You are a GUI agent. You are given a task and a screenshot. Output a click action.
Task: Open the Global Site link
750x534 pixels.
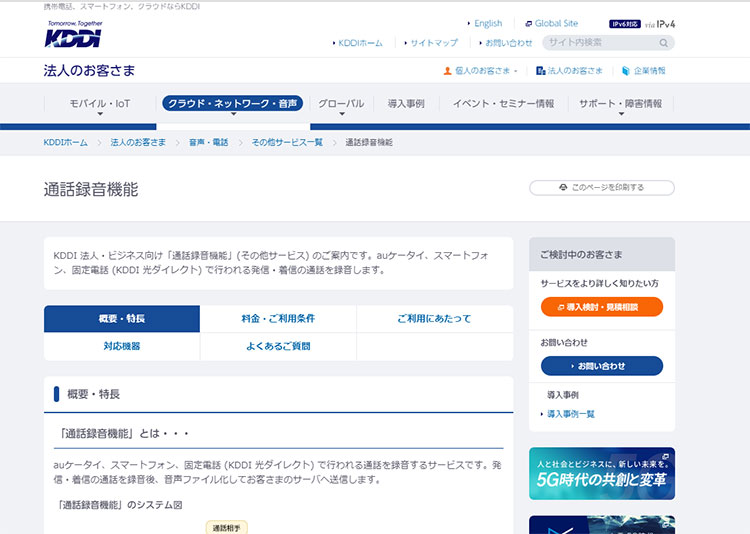click(556, 23)
